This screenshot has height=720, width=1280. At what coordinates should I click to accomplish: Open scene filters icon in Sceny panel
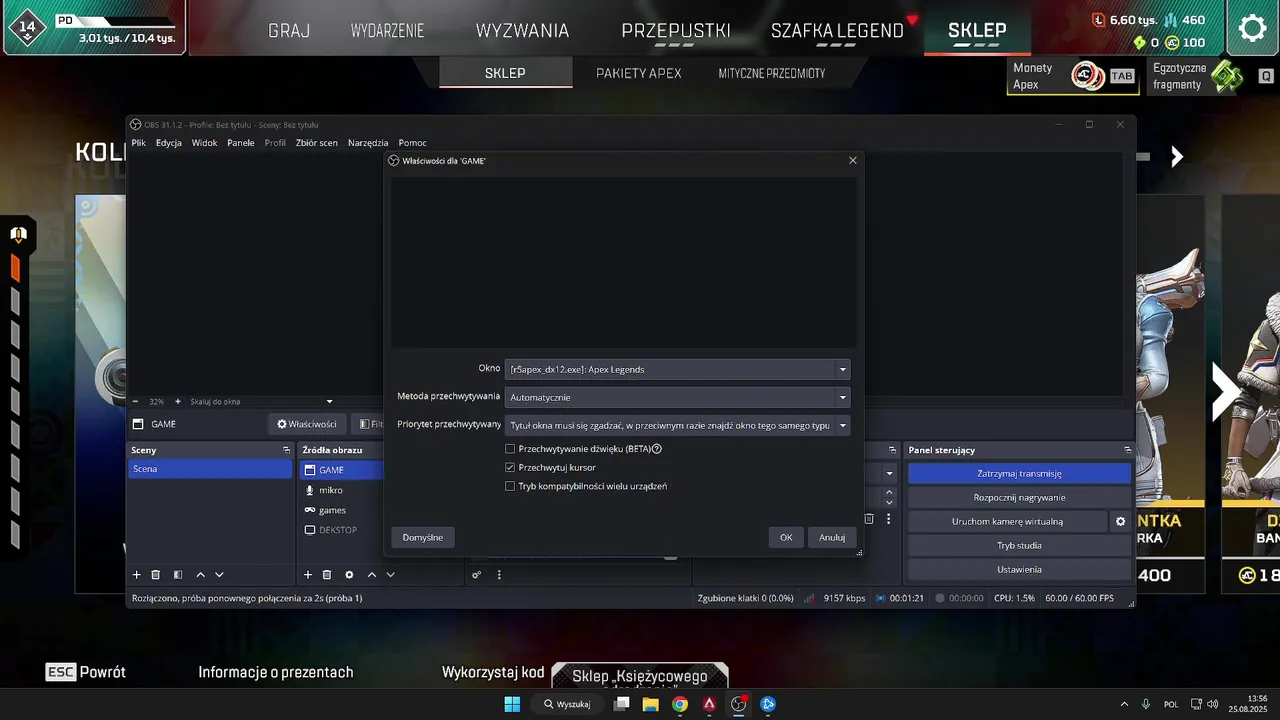(x=178, y=575)
